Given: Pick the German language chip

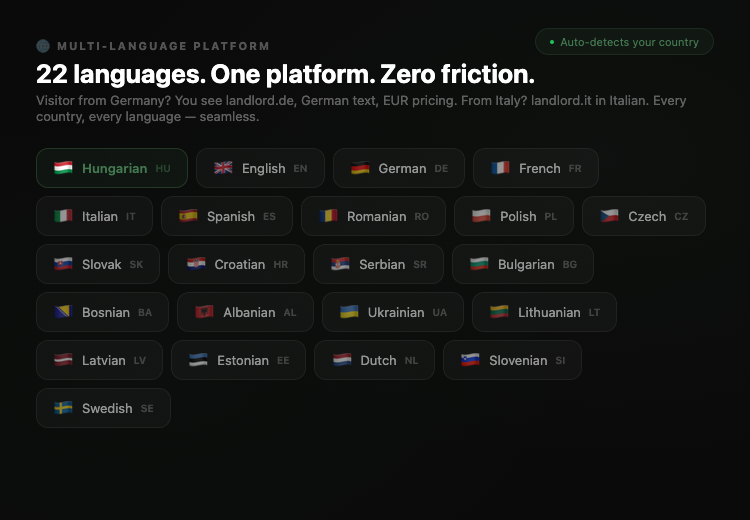Looking at the screenshot, I should click(398, 168).
